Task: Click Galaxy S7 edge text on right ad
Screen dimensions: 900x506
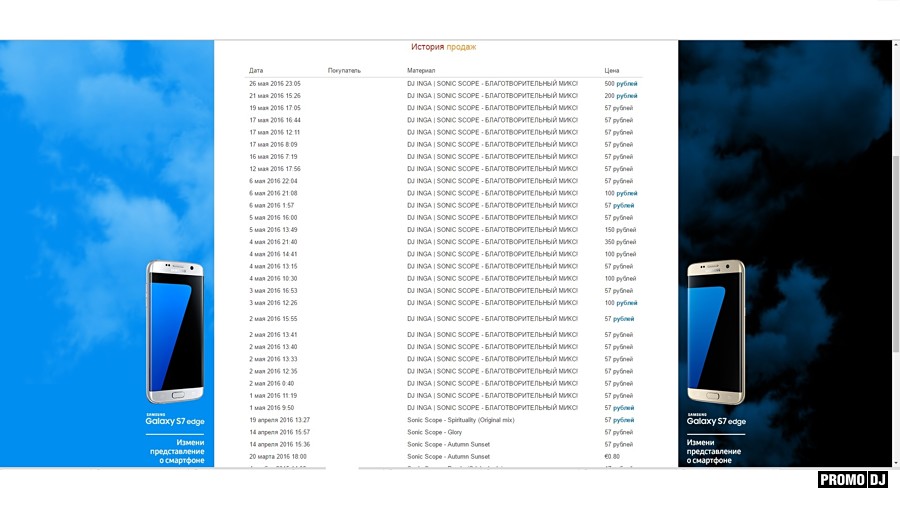Action: (716, 421)
